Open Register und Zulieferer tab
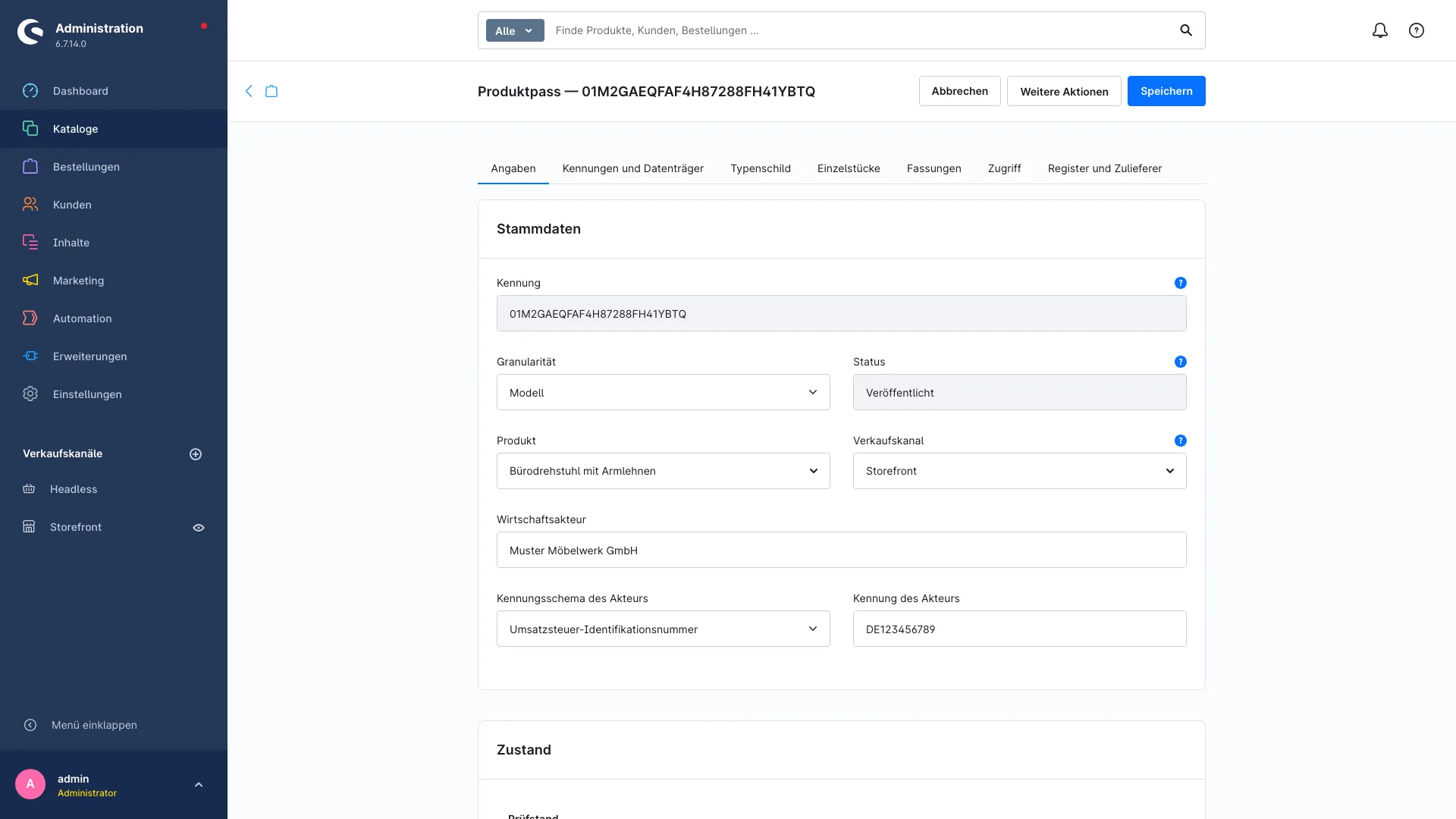Screen dimensions: 1456x819 pos(1105,168)
